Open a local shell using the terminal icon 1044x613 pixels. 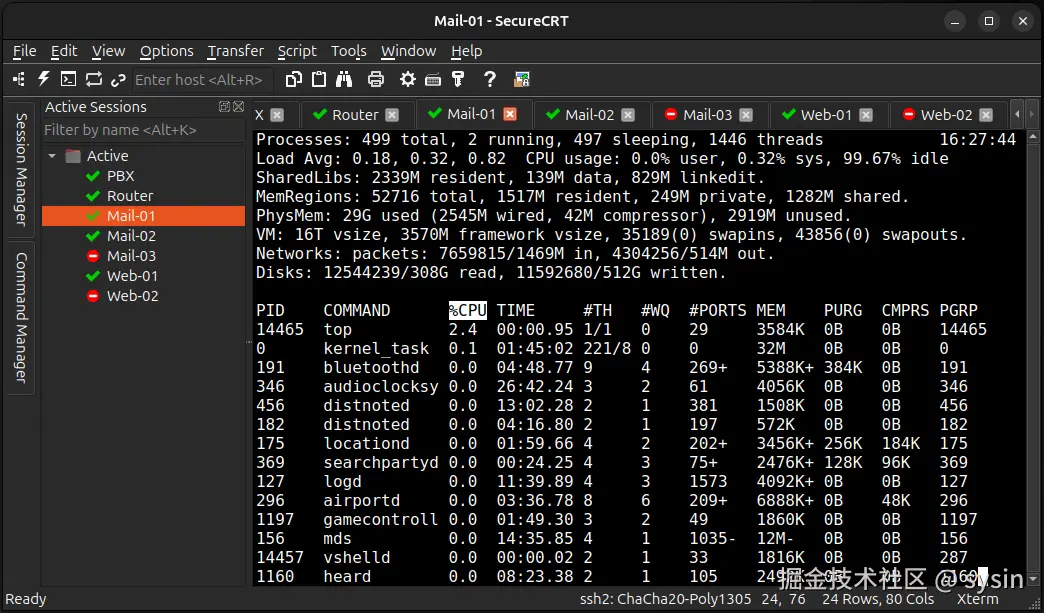tap(68, 80)
